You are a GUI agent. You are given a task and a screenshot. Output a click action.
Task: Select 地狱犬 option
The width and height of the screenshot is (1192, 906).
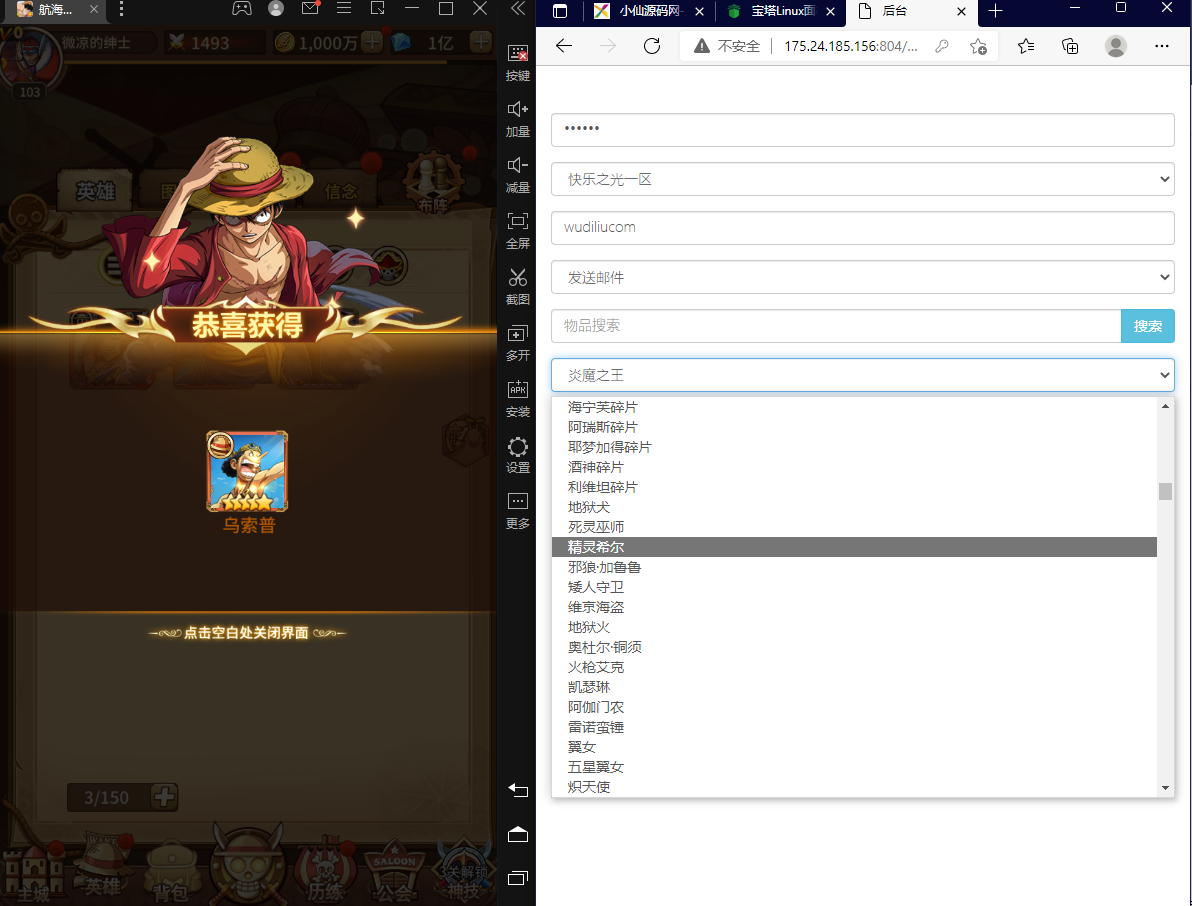click(854, 507)
